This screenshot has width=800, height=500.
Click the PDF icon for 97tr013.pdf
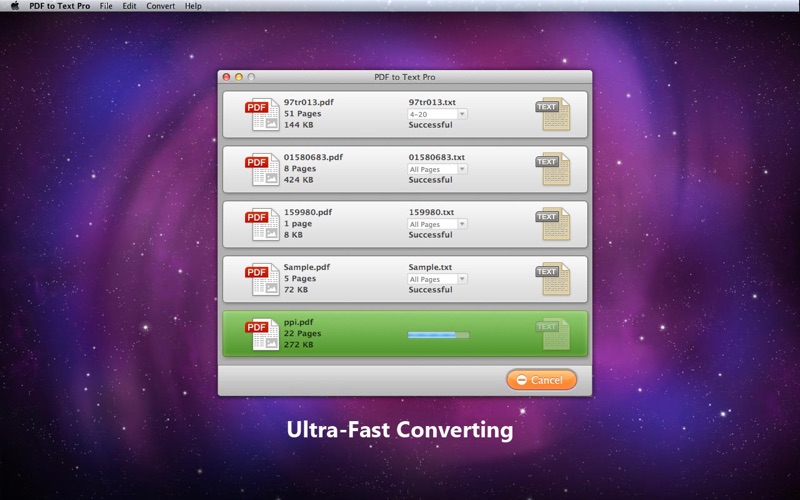(x=262, y=114)
